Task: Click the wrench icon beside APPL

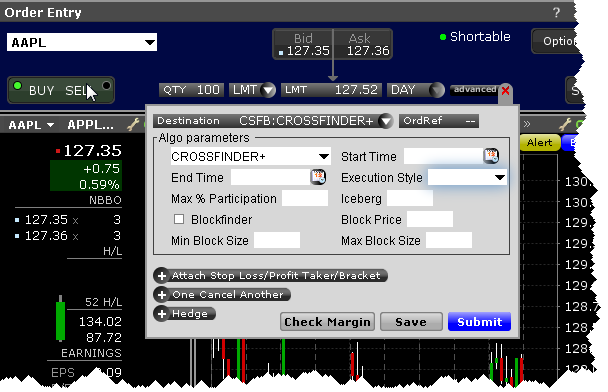Action: (133, 124)
